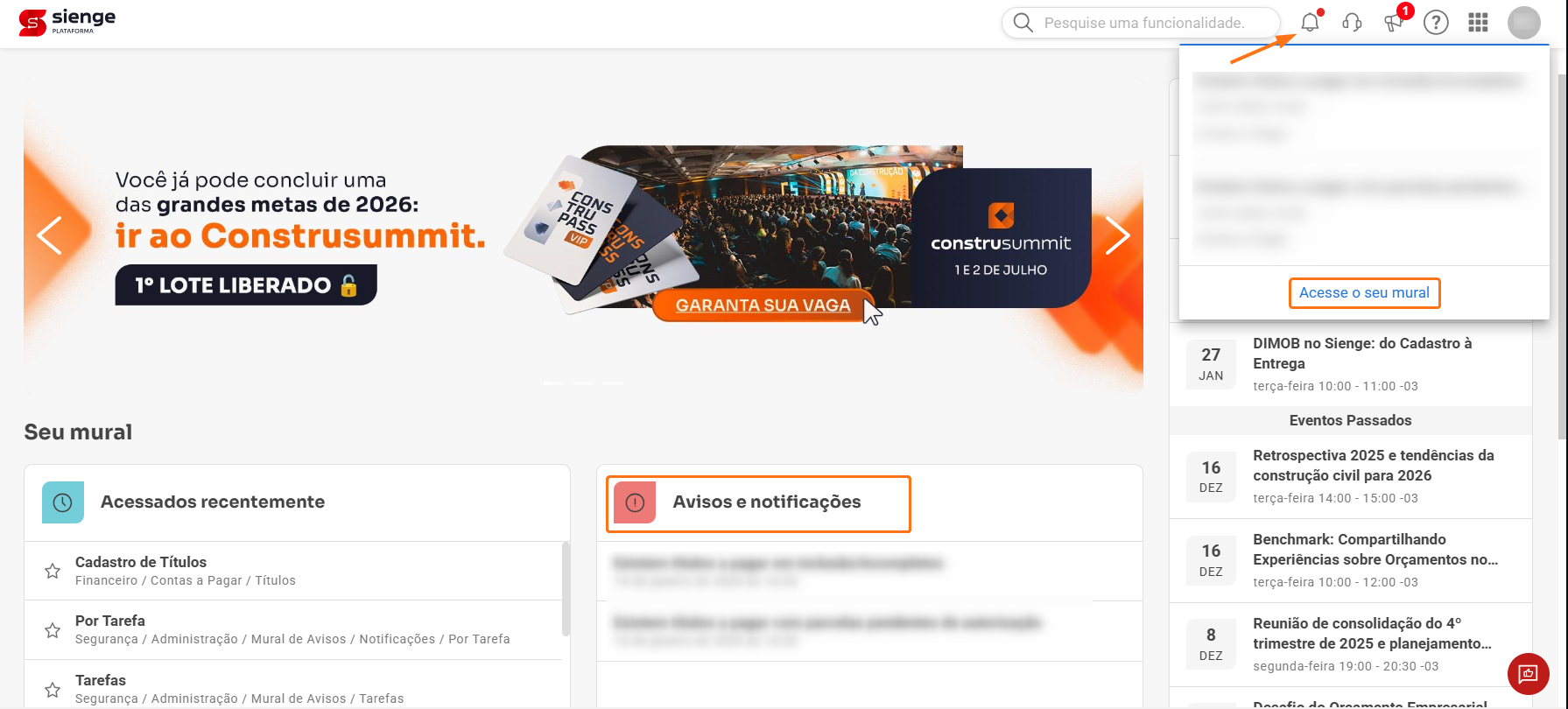Image resolution: width=1568 pixels, height=709 pixels.
Task: Open the apps grid menu icon
Action: 1478,23
